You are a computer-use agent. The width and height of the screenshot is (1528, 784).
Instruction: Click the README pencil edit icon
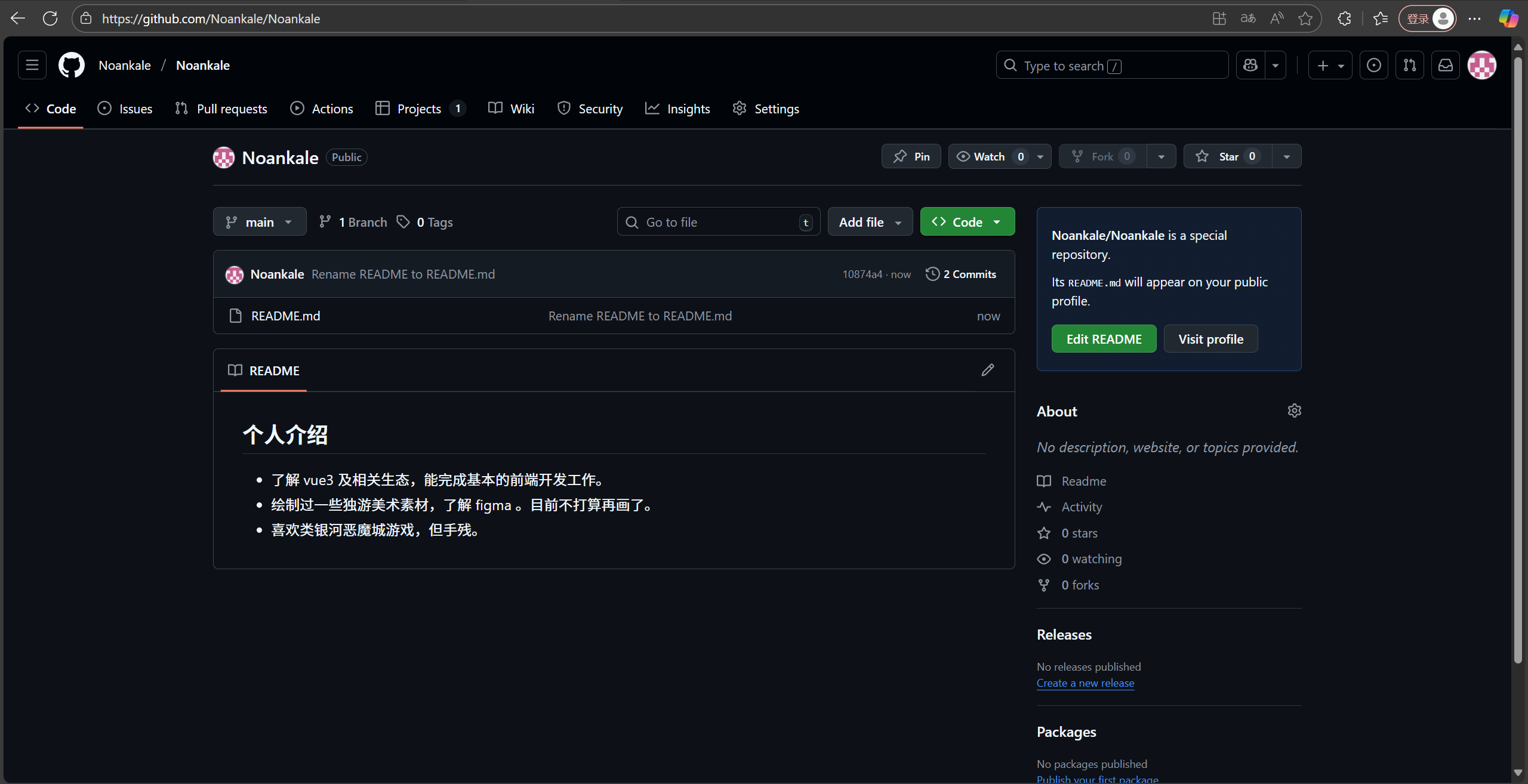tap(988, 370)
